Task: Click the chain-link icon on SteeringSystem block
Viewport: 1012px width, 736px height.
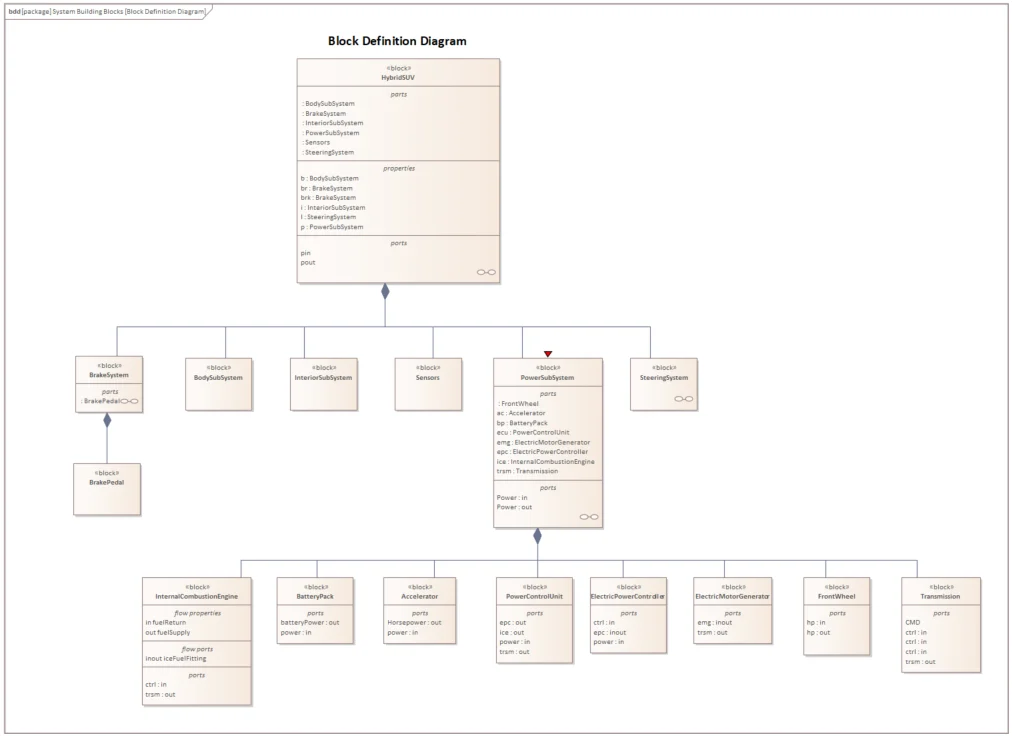Action: click(684, 397)
